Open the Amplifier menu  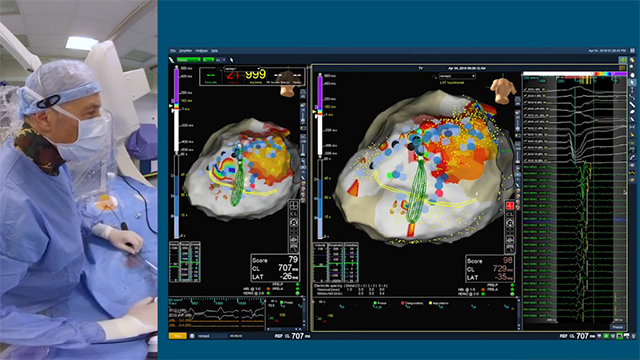pos(185,51)
